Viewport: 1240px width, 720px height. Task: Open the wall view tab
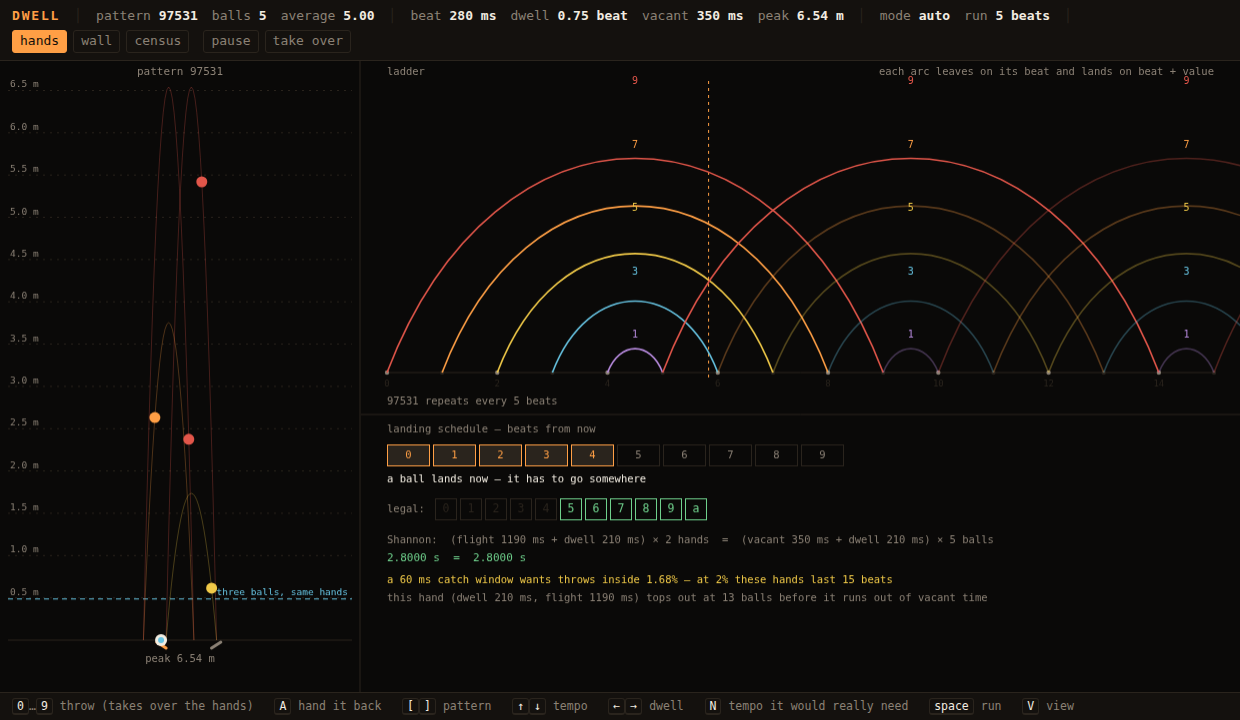[96, 41]
